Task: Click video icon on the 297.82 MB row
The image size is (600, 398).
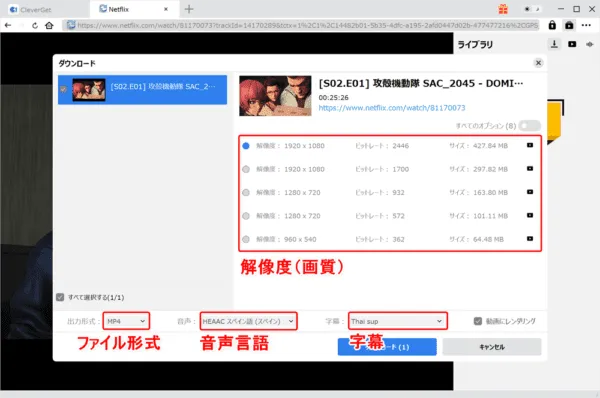Action: (x=530, y=168)
